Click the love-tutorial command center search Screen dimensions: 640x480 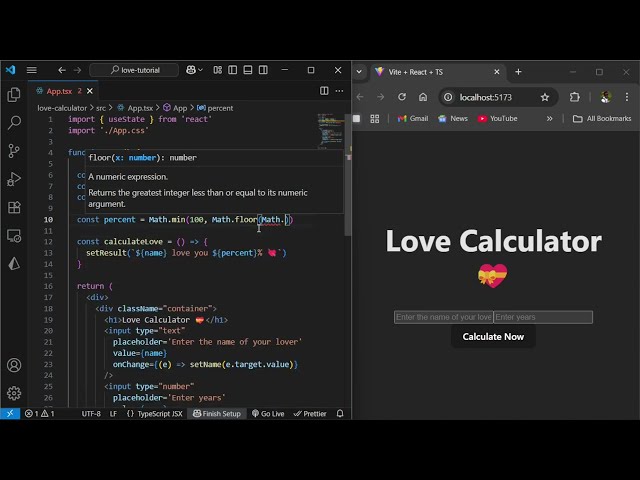pyautogui.click(x=134, y=70)
